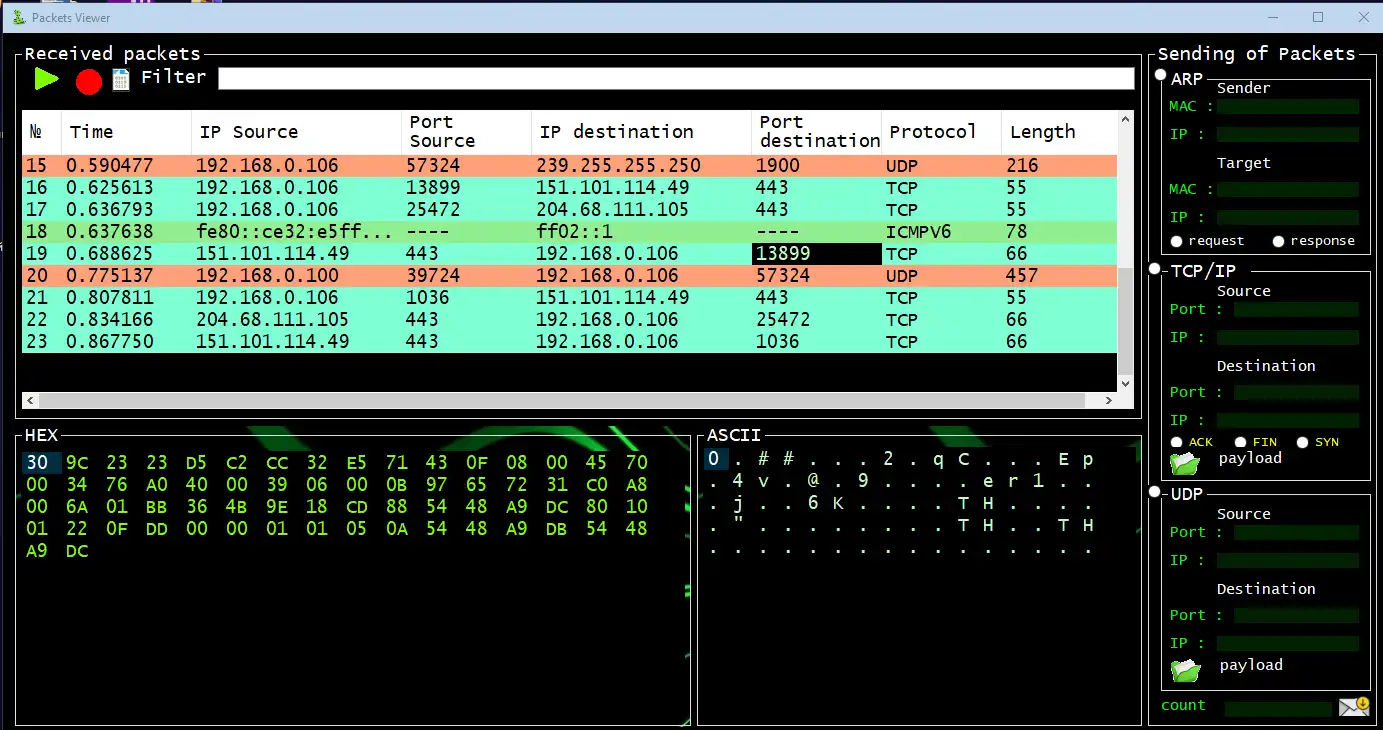Viewport: 1383px width, 730px height.
Task: Focus the ARP Target MAC field
Action: 1288,189
